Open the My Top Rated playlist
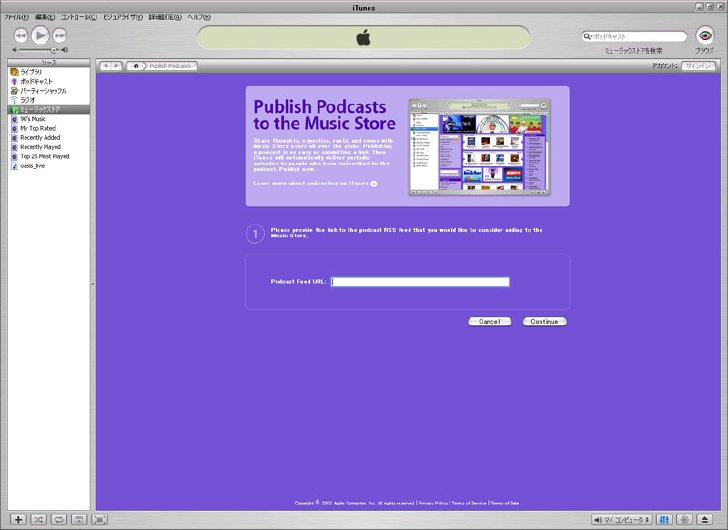 pyautogui.click(x=49, y=128)
